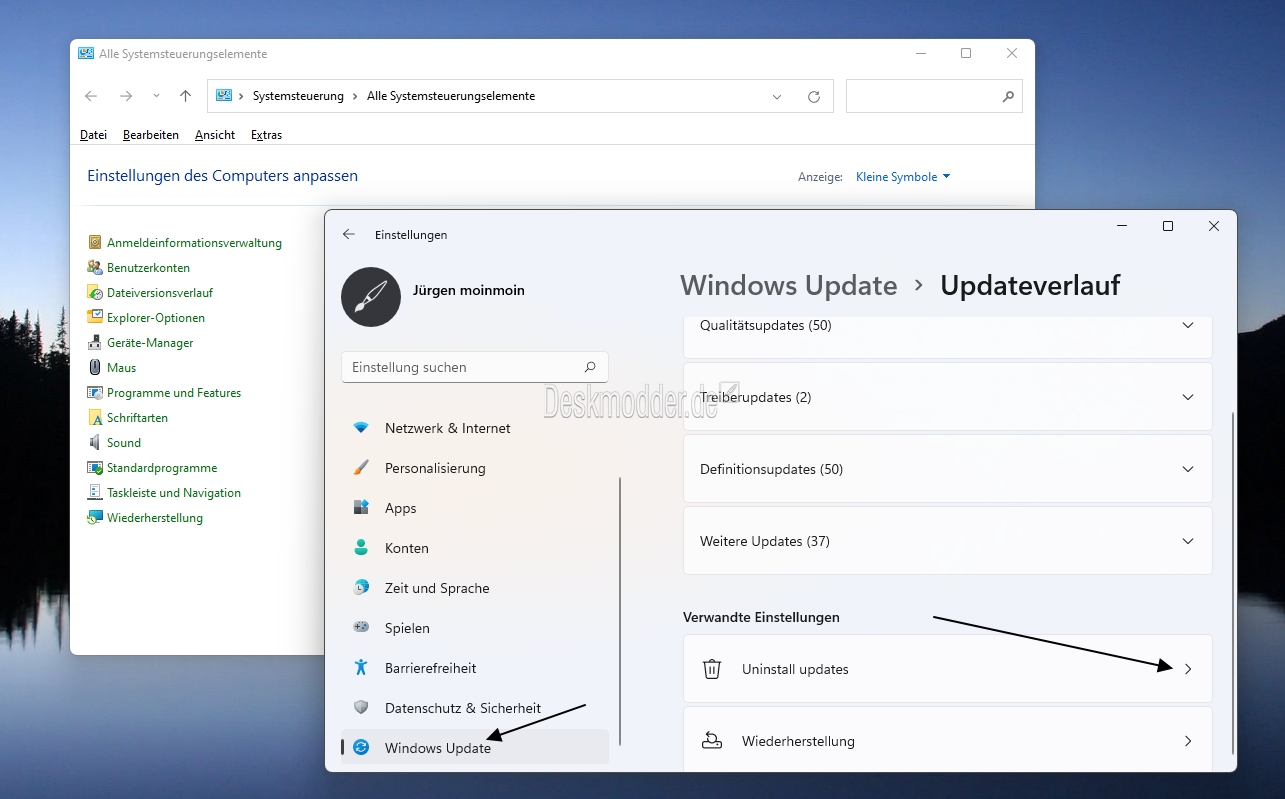Click the back arrow in Einstellungen window
This screenshot has height=799, width=1285.
348,234
